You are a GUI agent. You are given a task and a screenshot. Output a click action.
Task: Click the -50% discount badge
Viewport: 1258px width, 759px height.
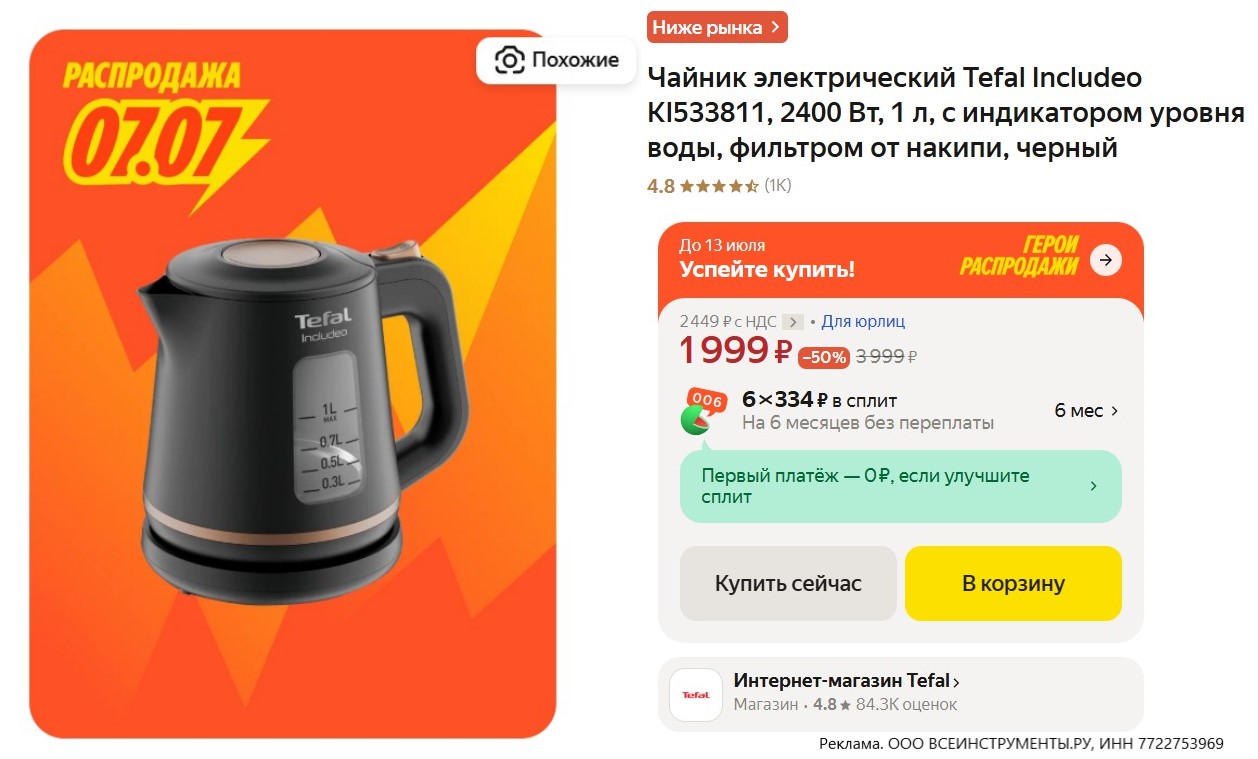pyautogui.click(x=824, y=357)
